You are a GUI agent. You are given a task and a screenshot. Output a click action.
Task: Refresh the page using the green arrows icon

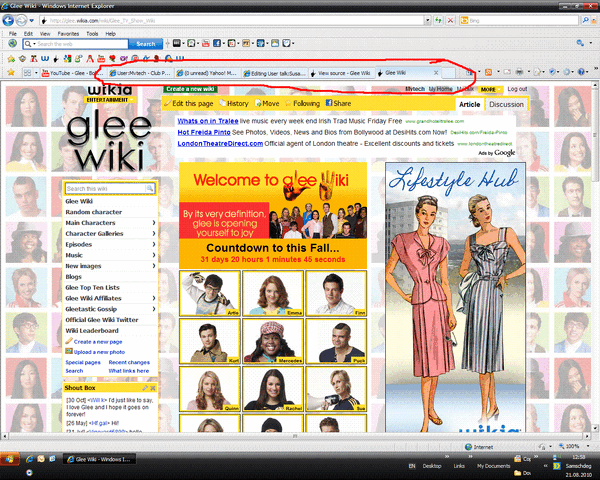click(x=439, y=20)
